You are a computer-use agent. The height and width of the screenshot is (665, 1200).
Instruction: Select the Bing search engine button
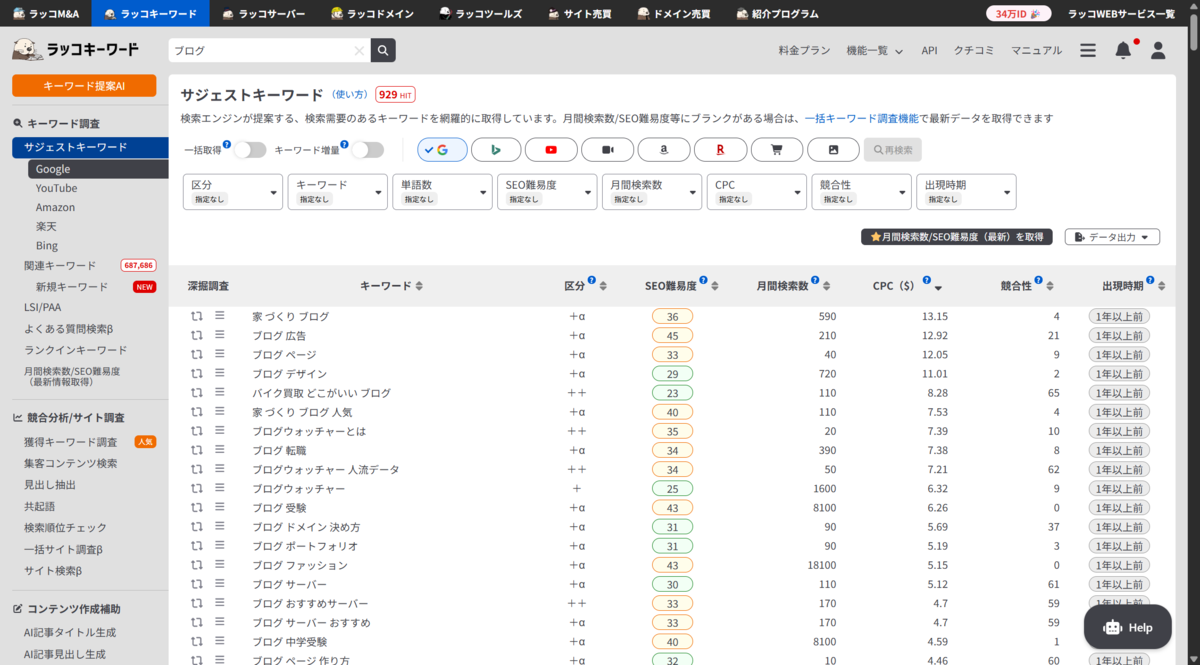tap(496, 150)
